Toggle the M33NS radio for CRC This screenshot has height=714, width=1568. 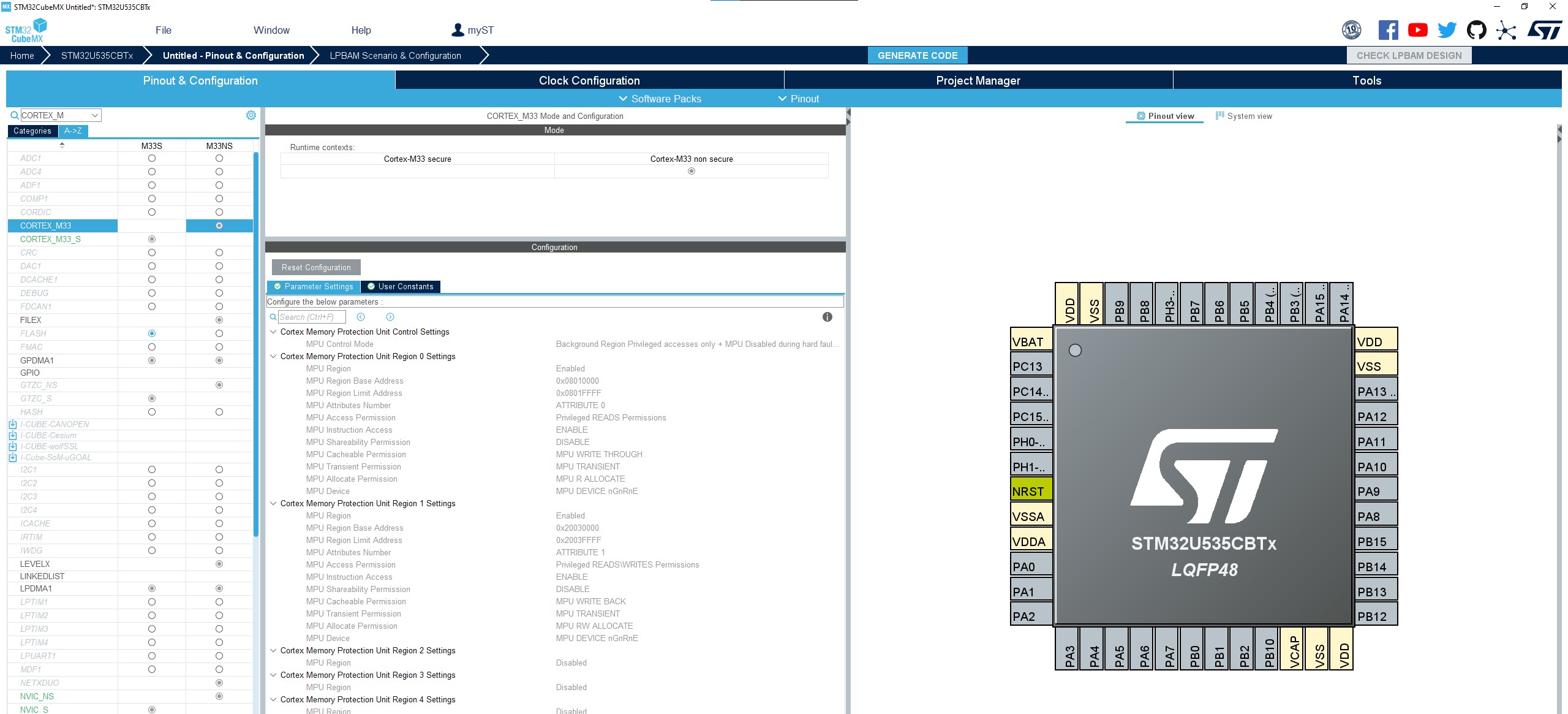(x=219, y=253)
